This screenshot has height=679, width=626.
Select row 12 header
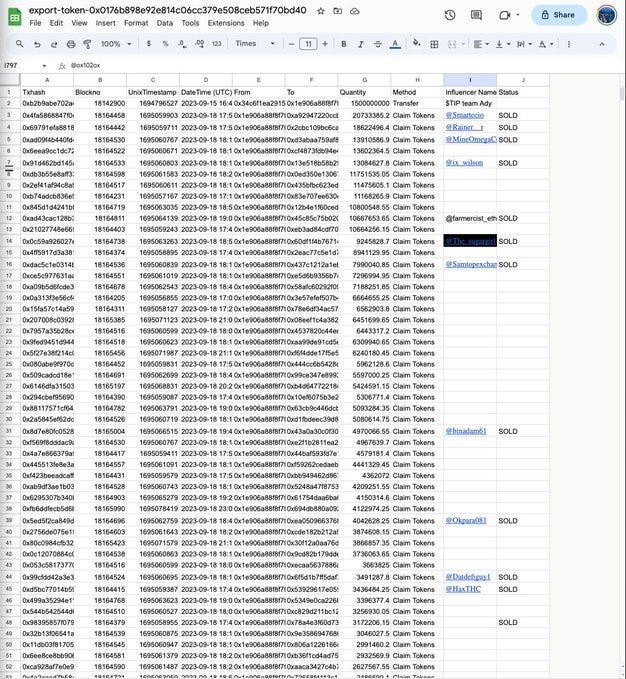pos(9,218)
